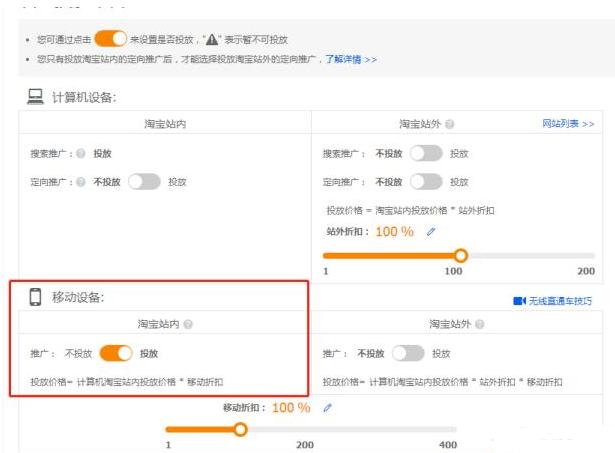This screenshot has height=453, width=615.
Task: Click the 站外折扣 100 % value
Action: coord(395,232)
